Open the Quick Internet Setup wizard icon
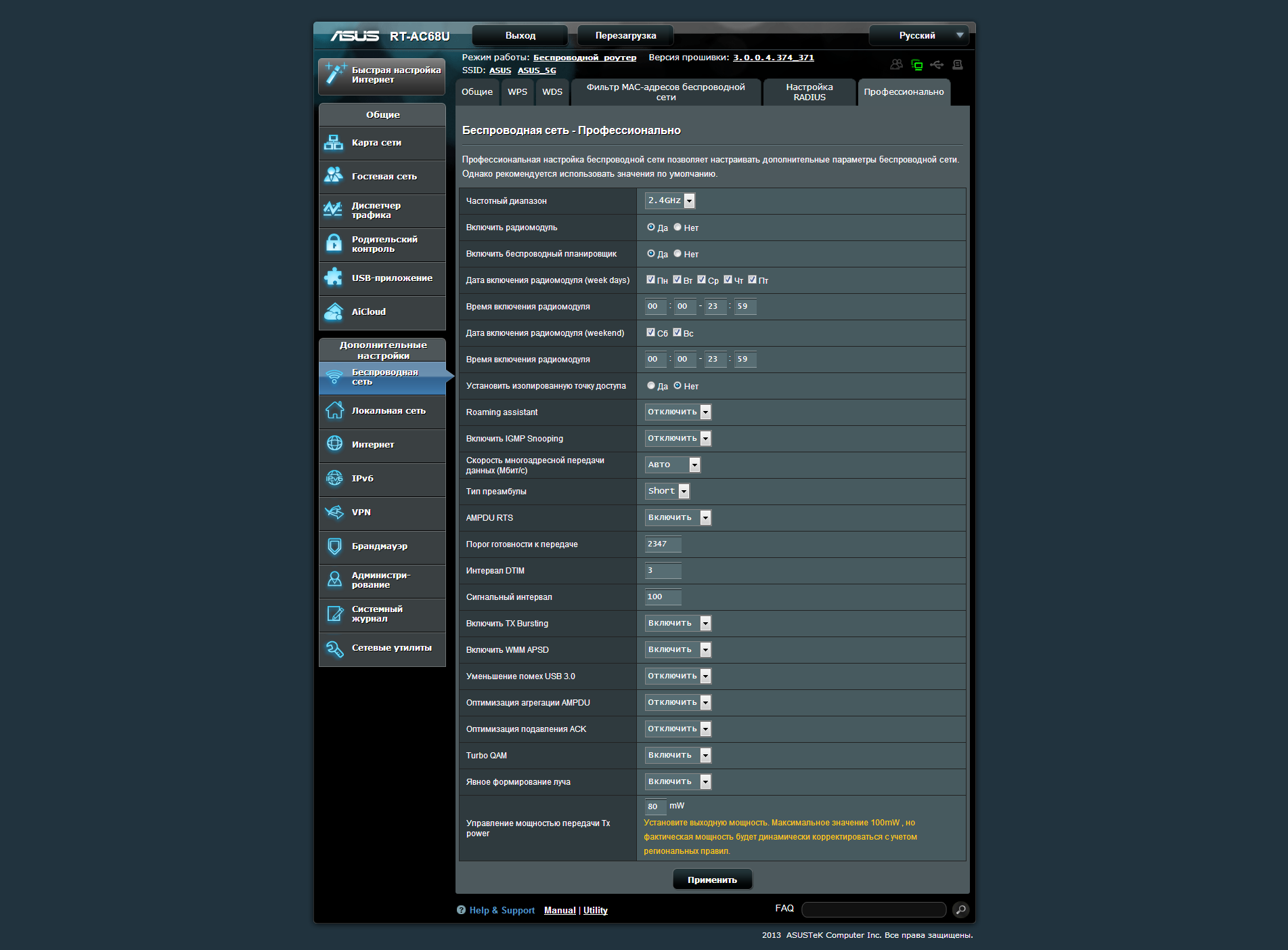Screen dimensions: 1288x950 click(335, 74)
